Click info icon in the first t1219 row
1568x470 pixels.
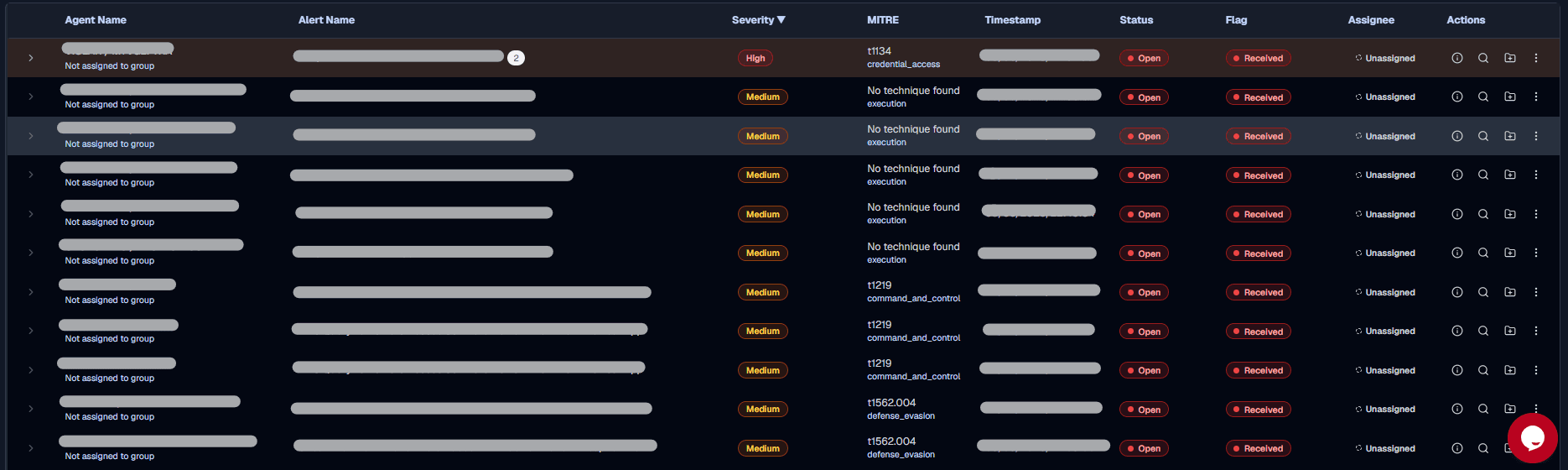coord(1457,292)
